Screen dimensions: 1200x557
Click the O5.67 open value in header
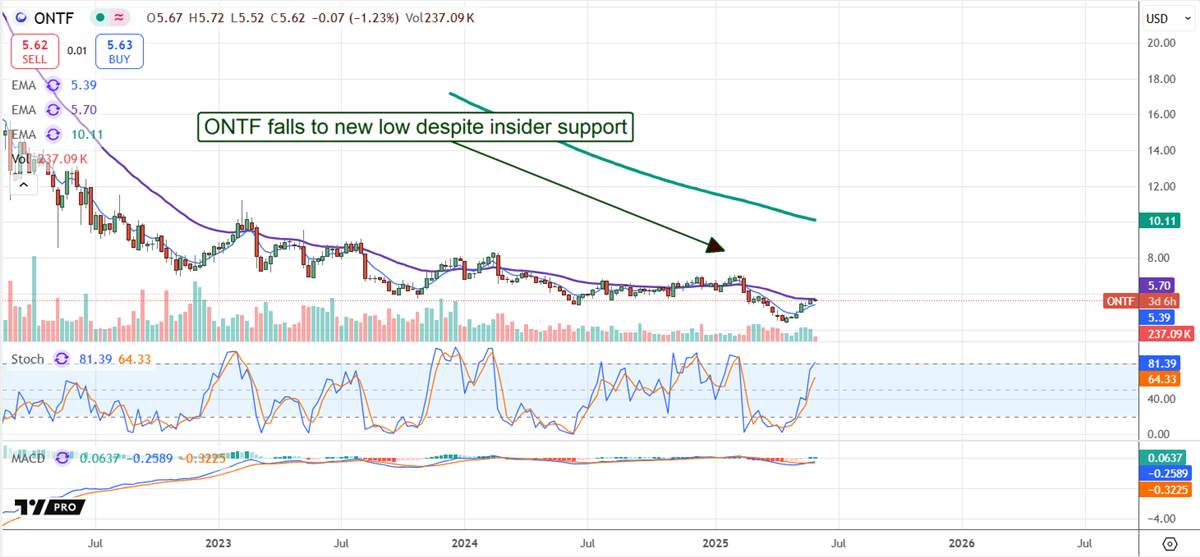point(163,18)
